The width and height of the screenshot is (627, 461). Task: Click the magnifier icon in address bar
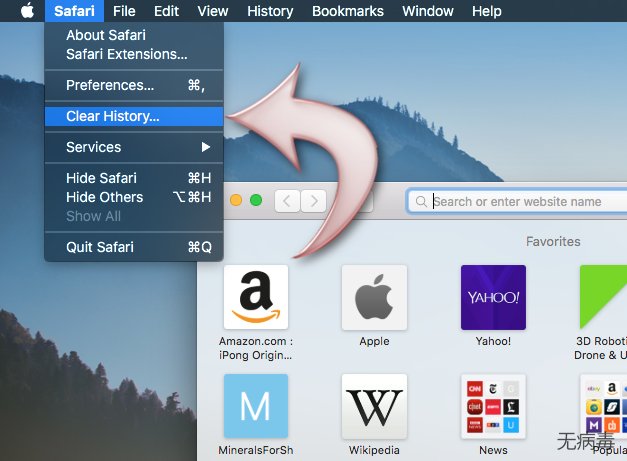421,201
